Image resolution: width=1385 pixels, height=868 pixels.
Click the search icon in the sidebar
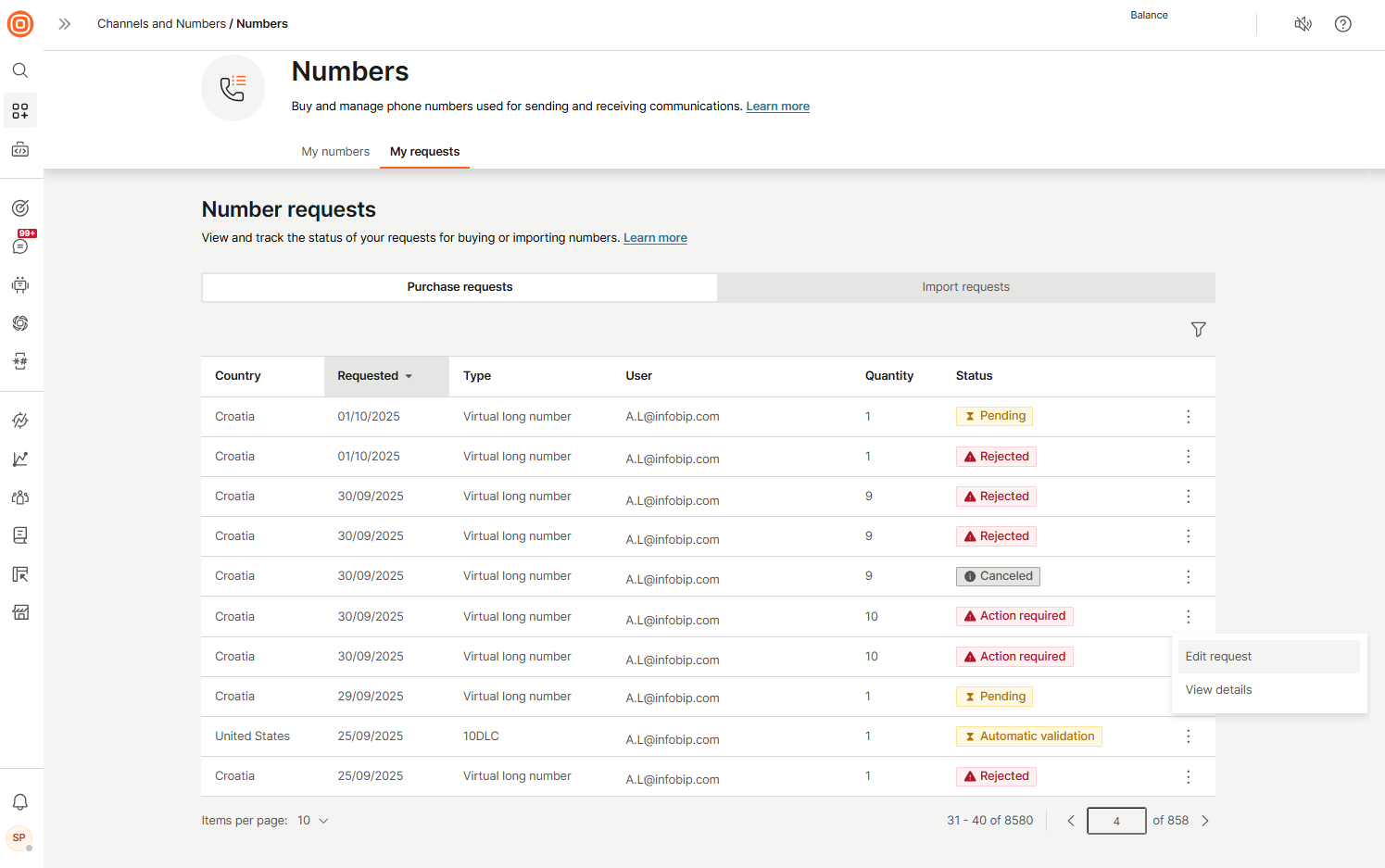point(20,70)
